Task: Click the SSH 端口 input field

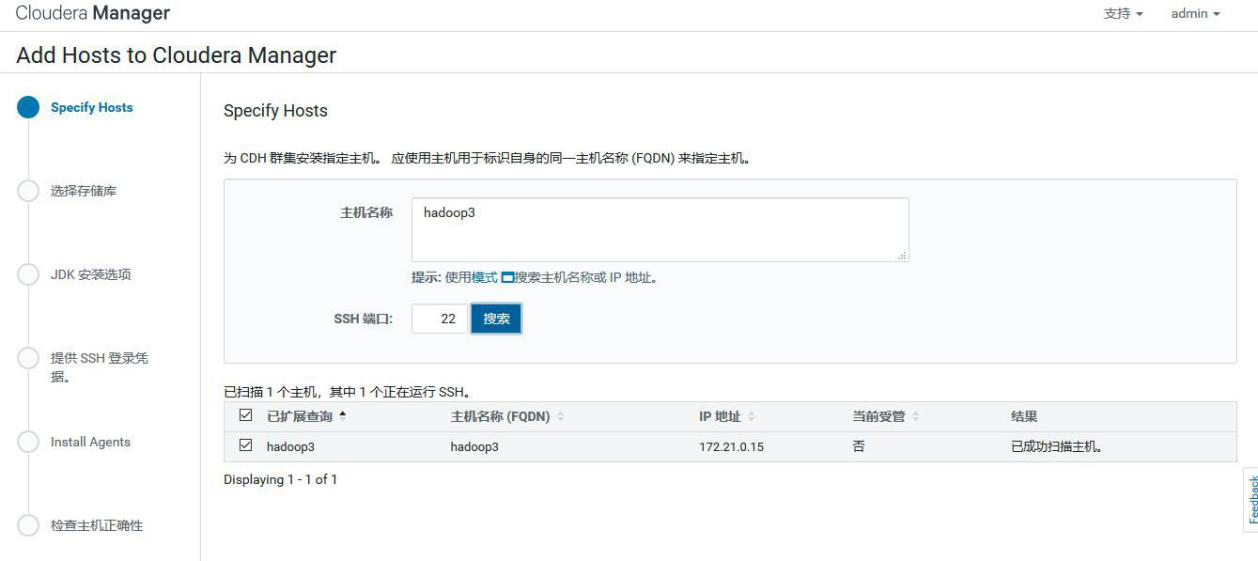Action: pyautogui.click(x=440, y=319)
